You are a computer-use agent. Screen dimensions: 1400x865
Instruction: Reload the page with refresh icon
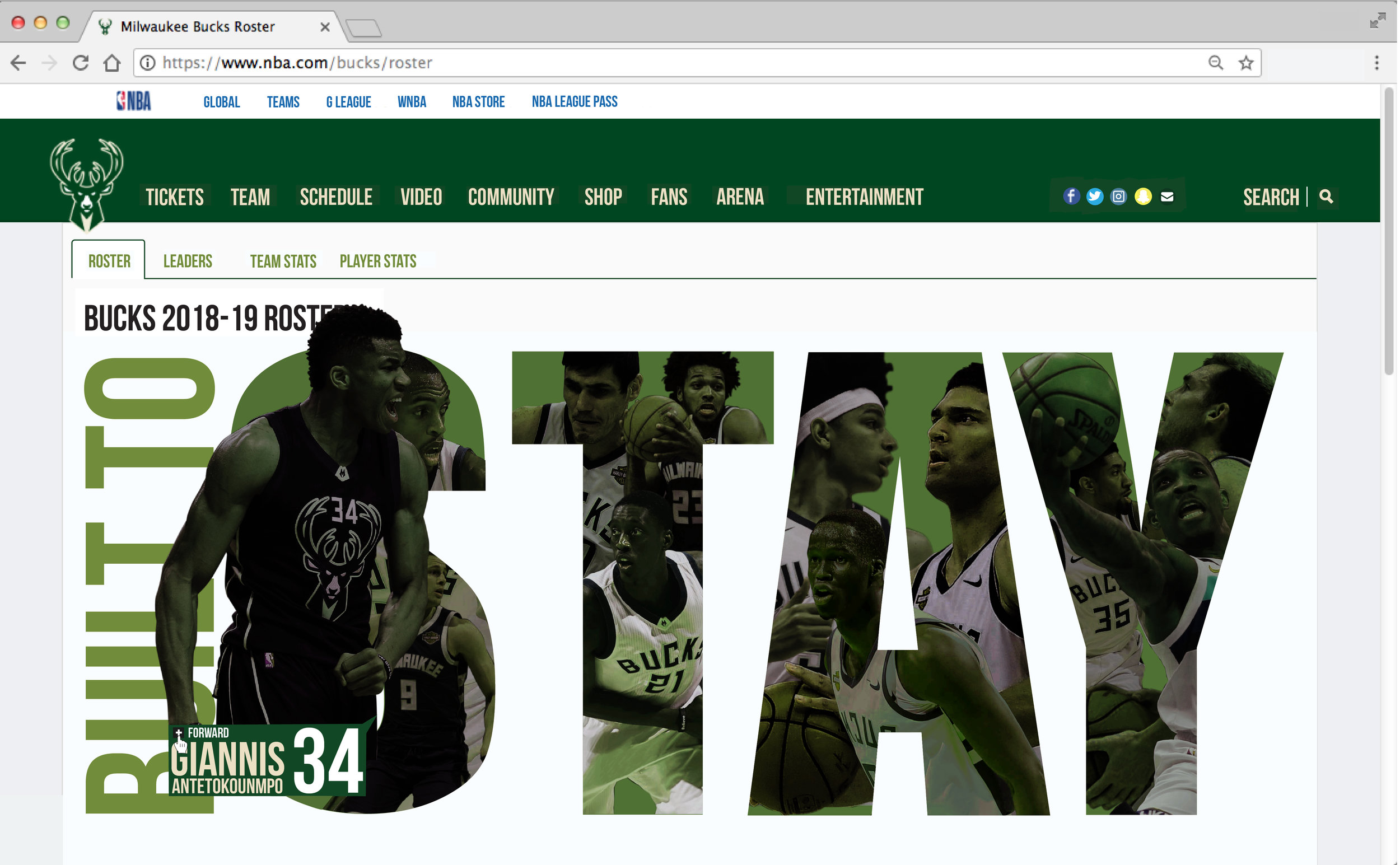point(81,62)
